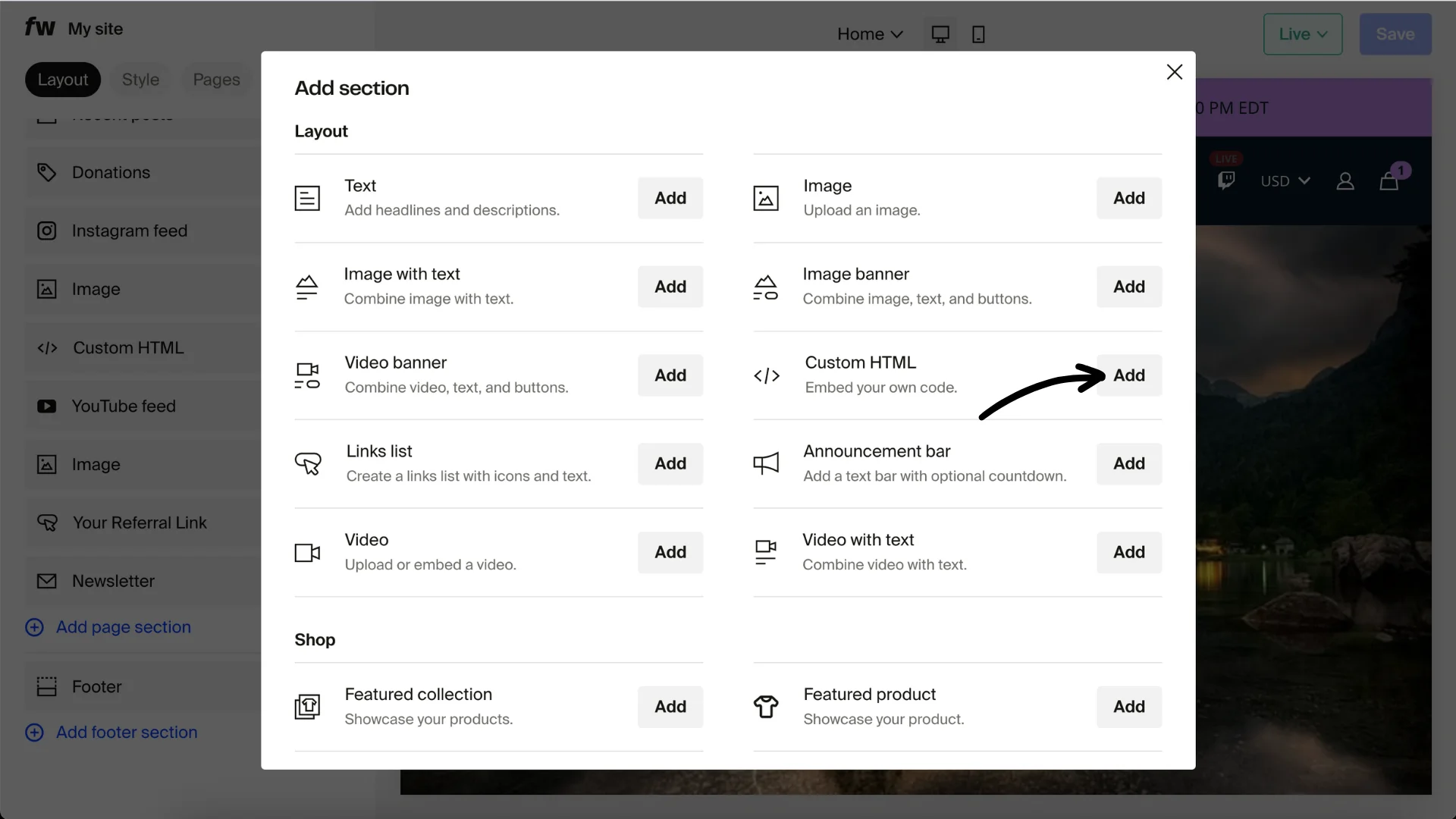Select the Instagram feed icon
The height and width of the screenshot is (819, 1456).
tap(47, 231)
